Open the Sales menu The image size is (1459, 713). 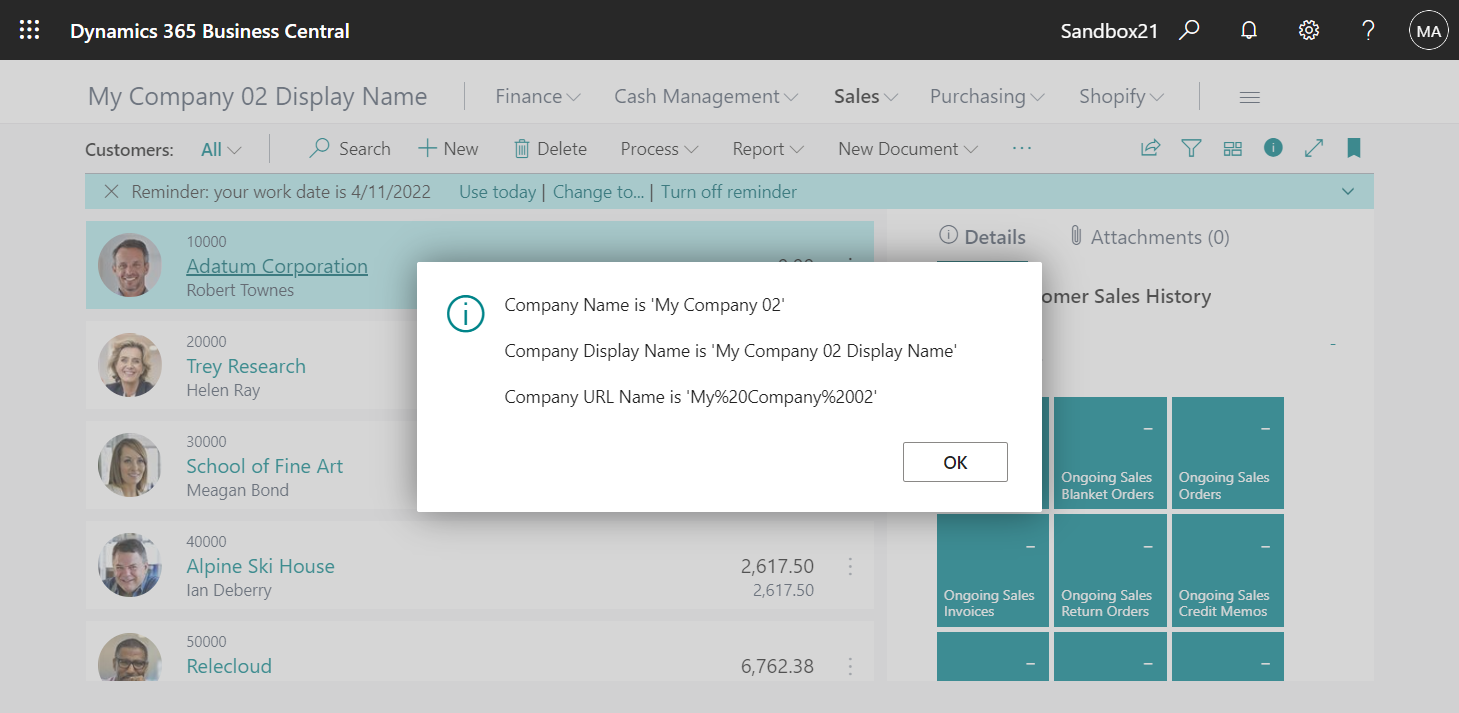[864, 95]
